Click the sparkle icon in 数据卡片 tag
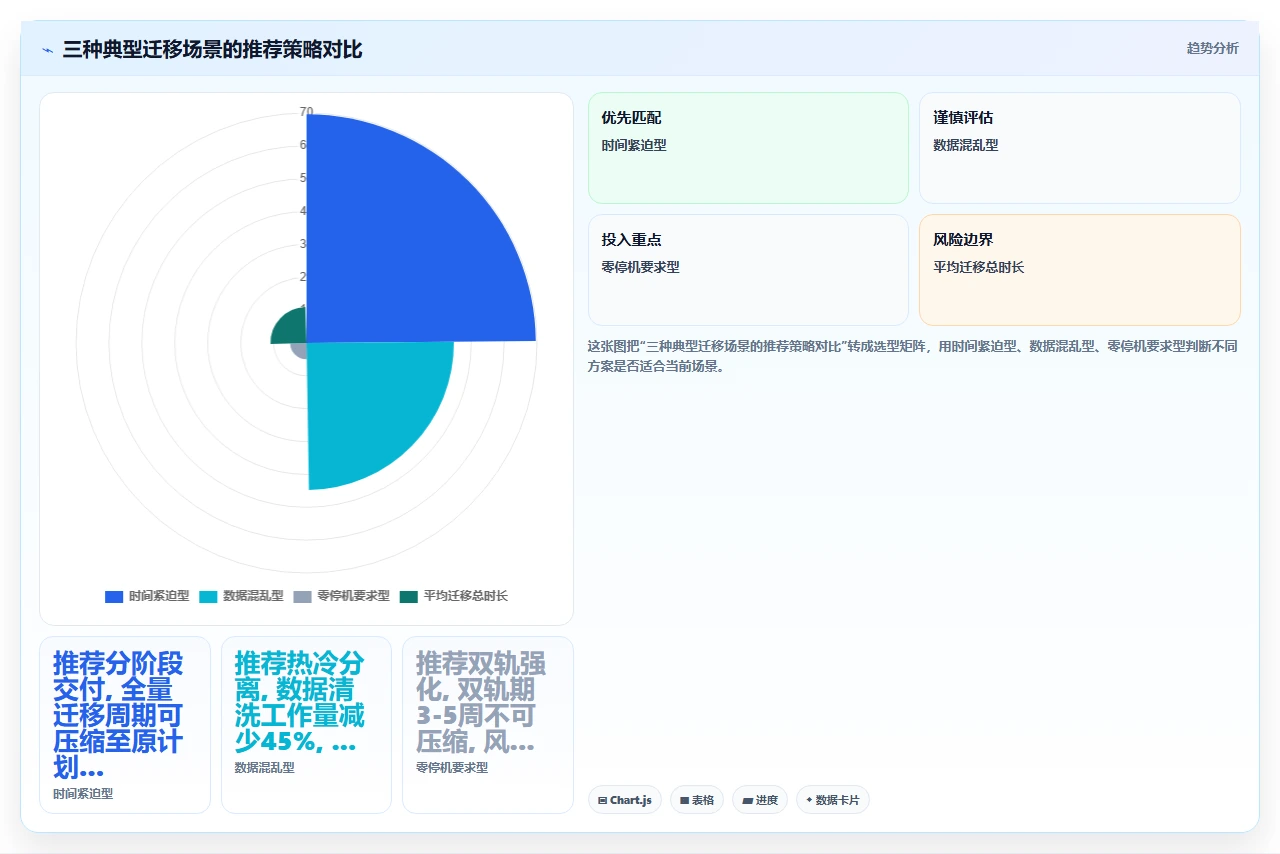Screen dimensions: 1280x854 (809, 800)
